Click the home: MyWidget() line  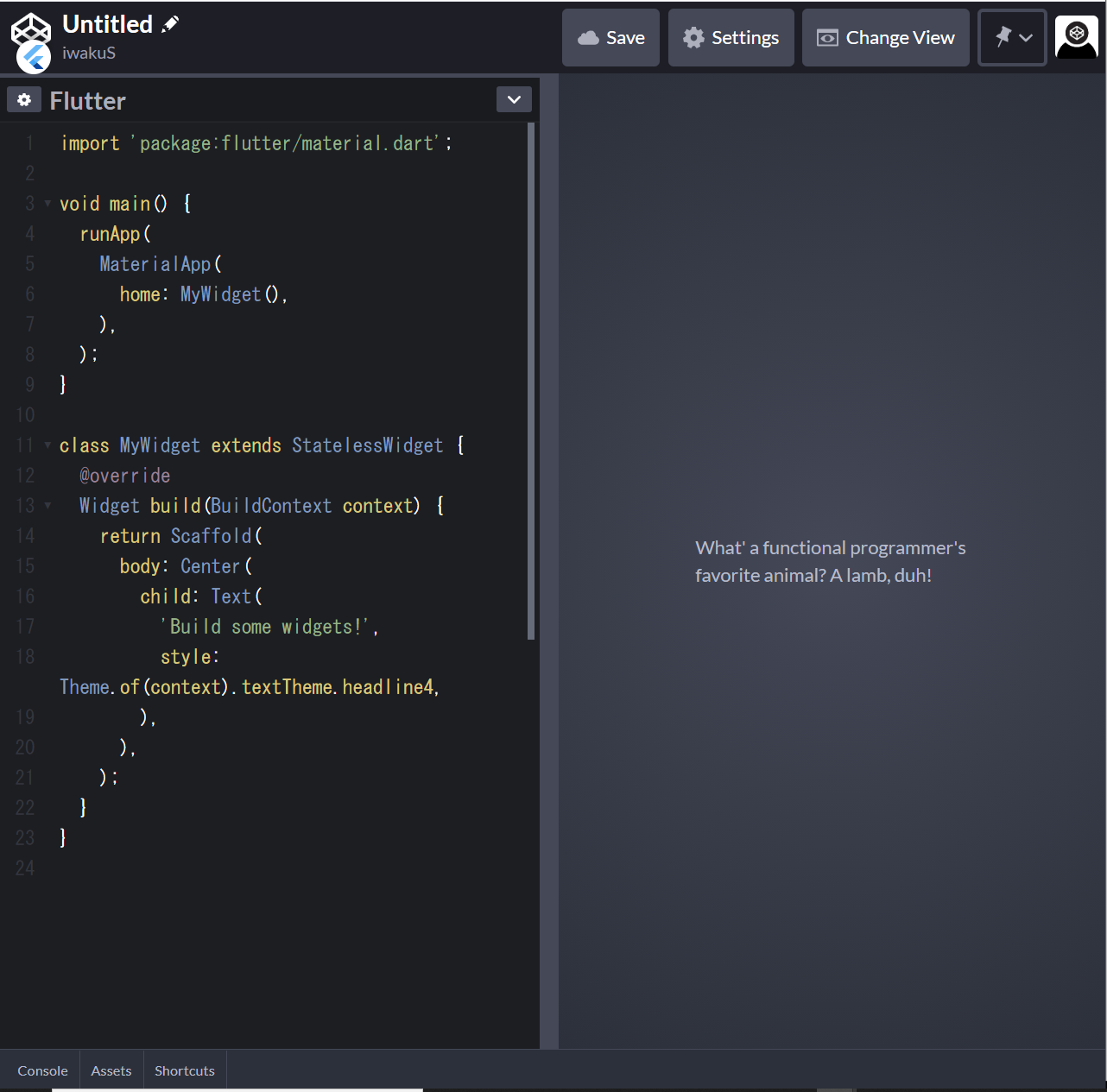pyautogui.click(x=204, y=294)
